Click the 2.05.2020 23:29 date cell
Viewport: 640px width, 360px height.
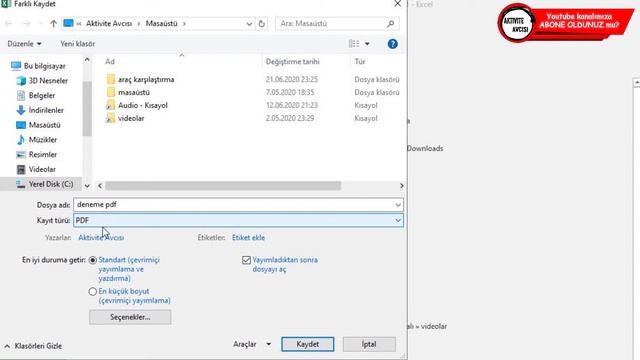pos(290,118)
